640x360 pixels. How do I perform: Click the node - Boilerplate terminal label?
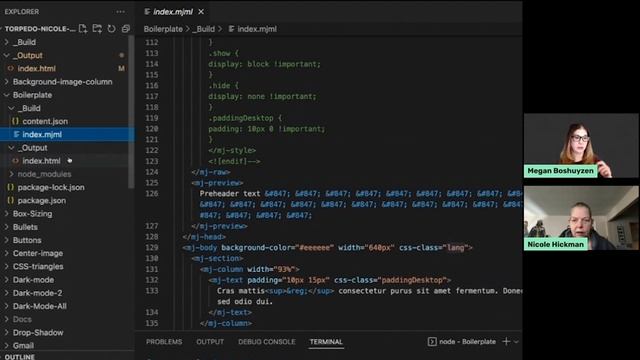pos(467,342)
